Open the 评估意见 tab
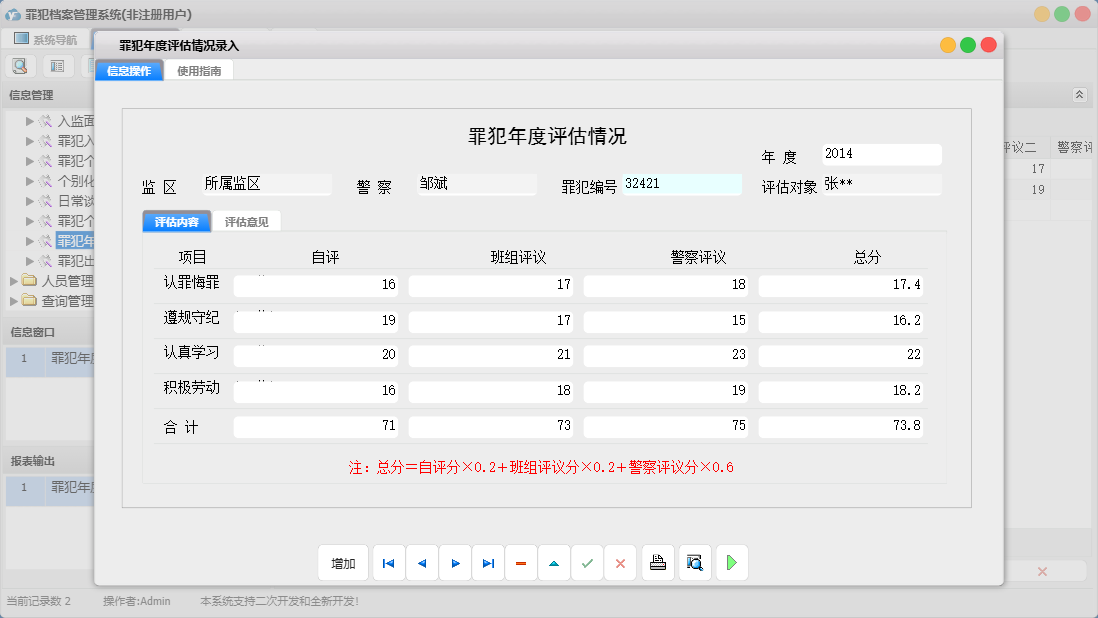The width and height of the screenshot is (1098, 618). pyautogui.click(x=249, y=221)
